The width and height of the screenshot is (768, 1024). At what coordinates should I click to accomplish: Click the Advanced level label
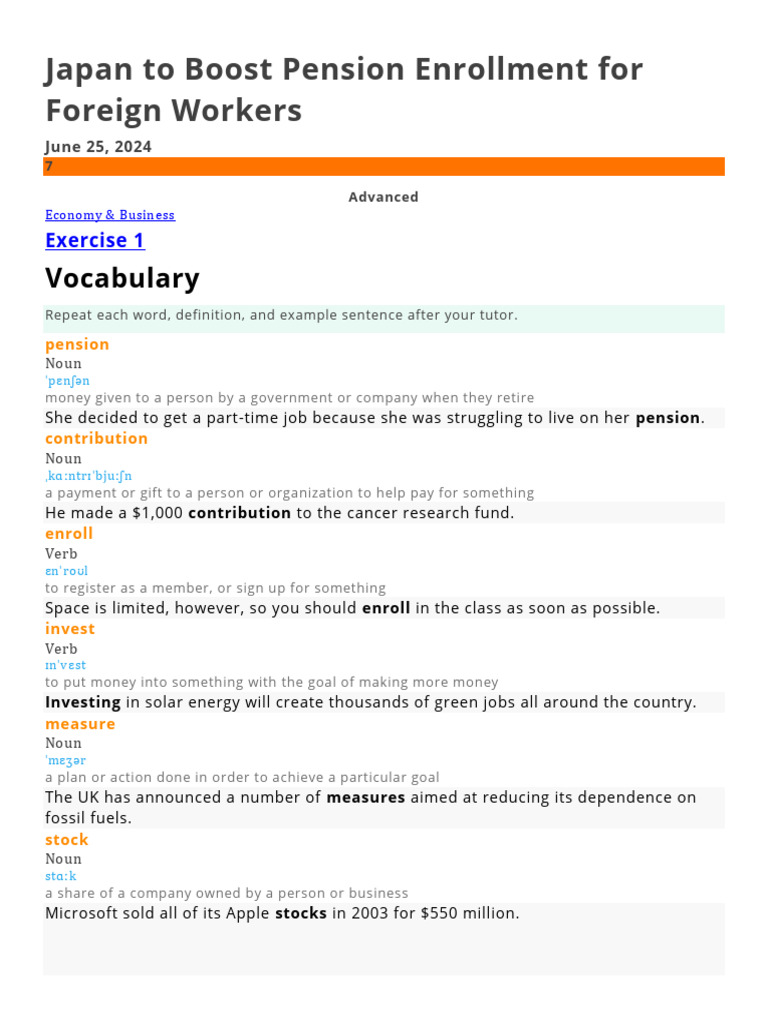pyautogui.click(x=383, y=197)
